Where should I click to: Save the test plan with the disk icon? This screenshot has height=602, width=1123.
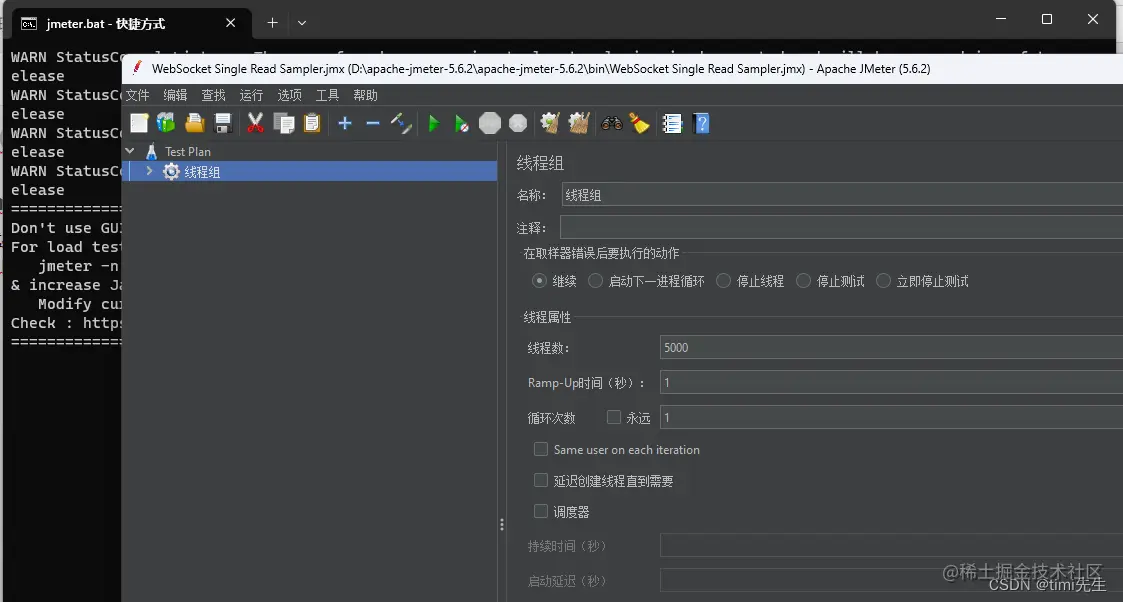coord(224,122)
